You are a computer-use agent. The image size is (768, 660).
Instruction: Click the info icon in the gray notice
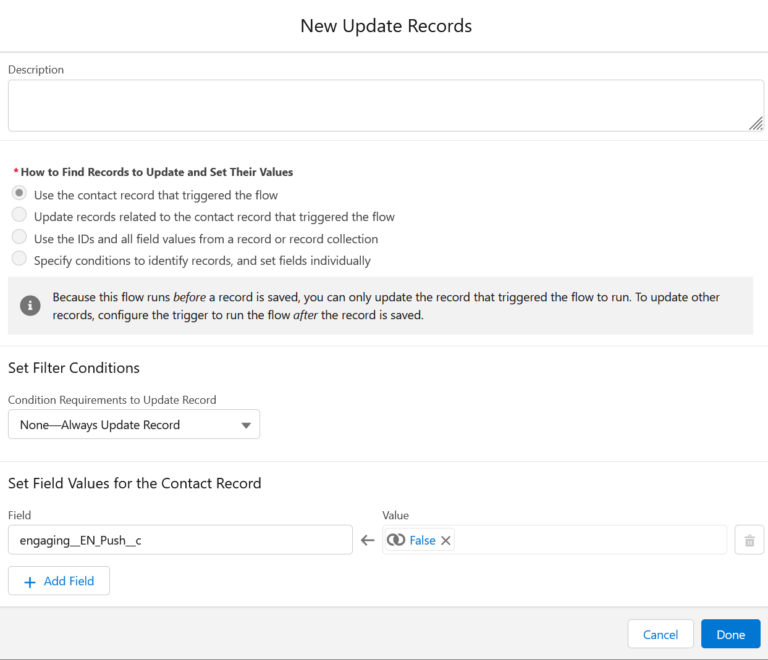pos(31,306)
